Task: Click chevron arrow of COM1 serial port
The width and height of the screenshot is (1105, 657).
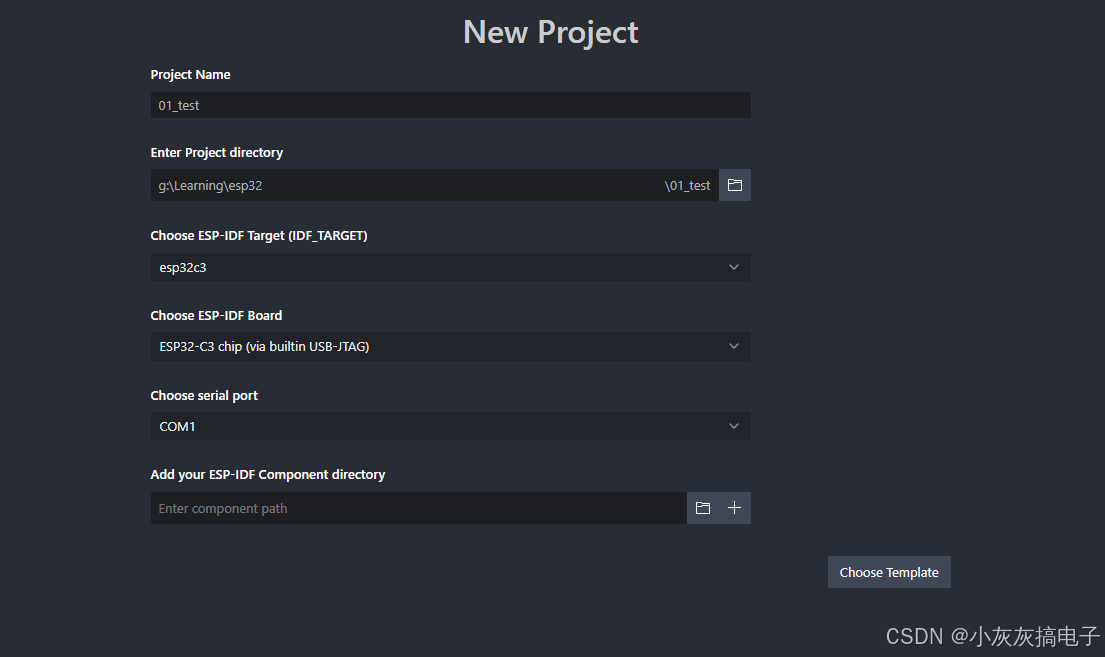Action: coord(734,426)
